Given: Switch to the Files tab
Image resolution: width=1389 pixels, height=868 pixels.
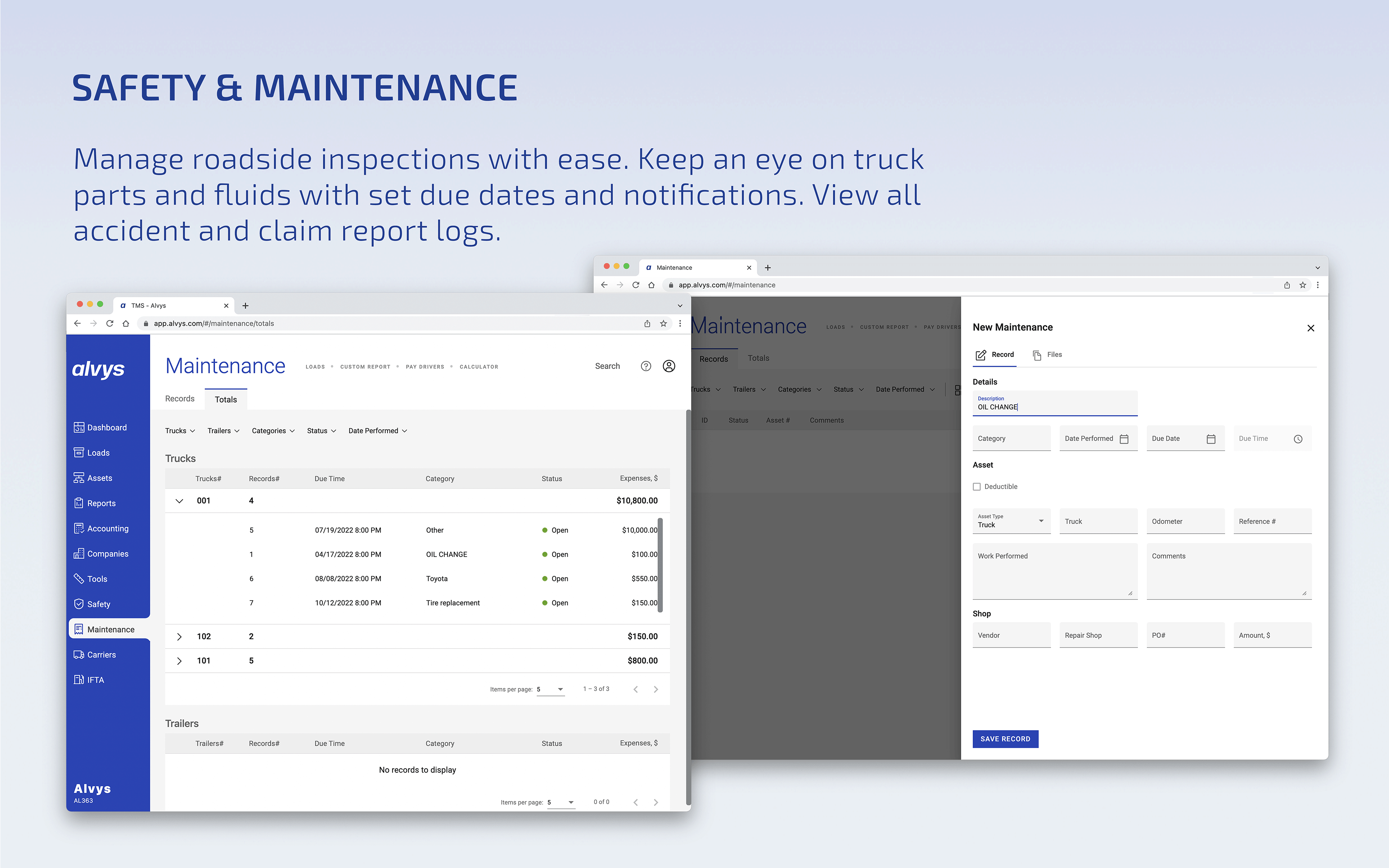Looking at the screenshot, I should click(1048, 355).
